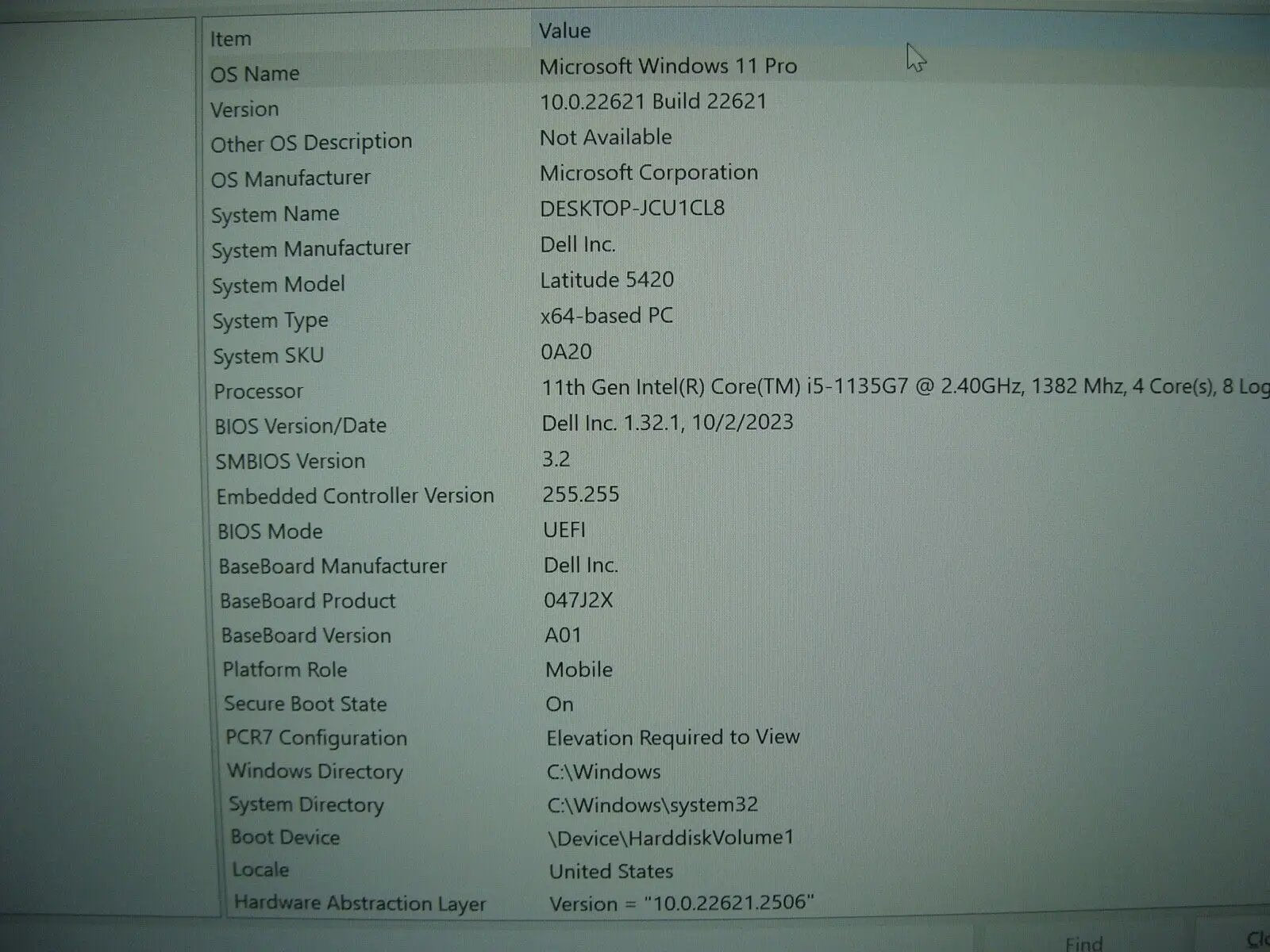Select the Other OS Description row
This screenshot has width=1270, height=952.
(311, 144)
